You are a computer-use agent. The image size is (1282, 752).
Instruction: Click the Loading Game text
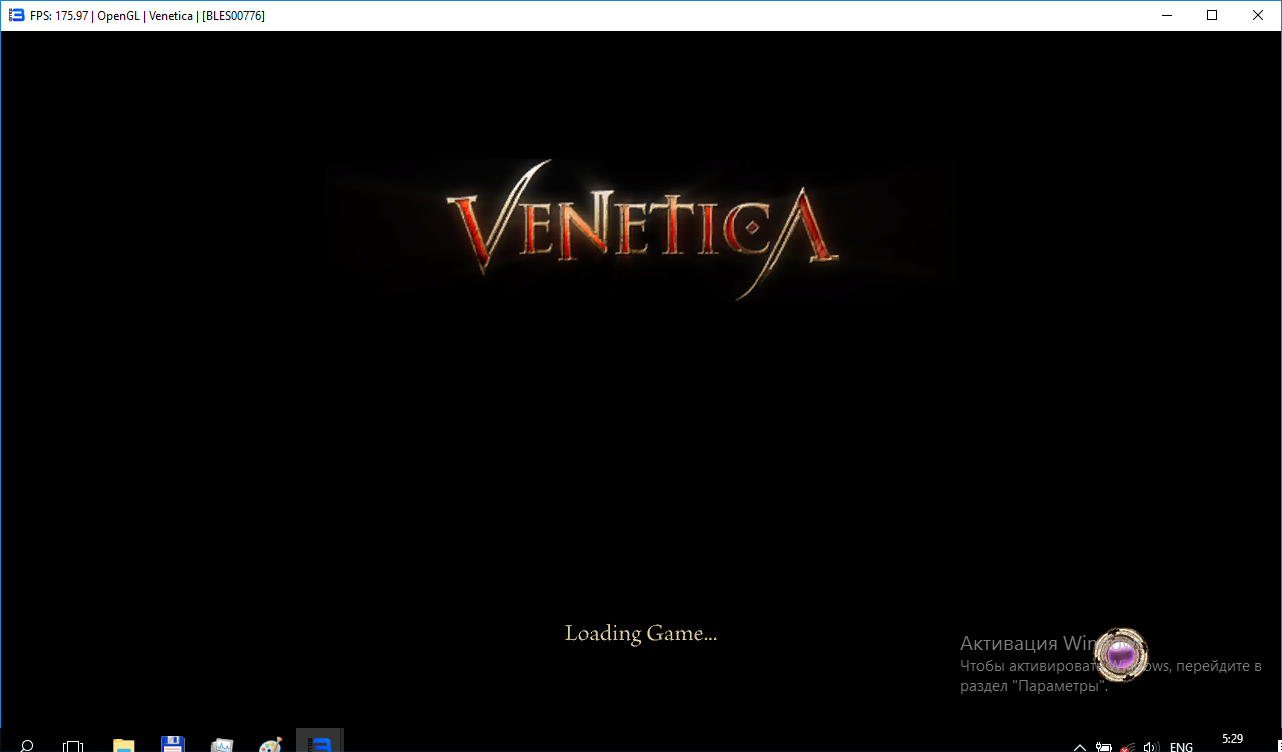click(x=641, y=633)
